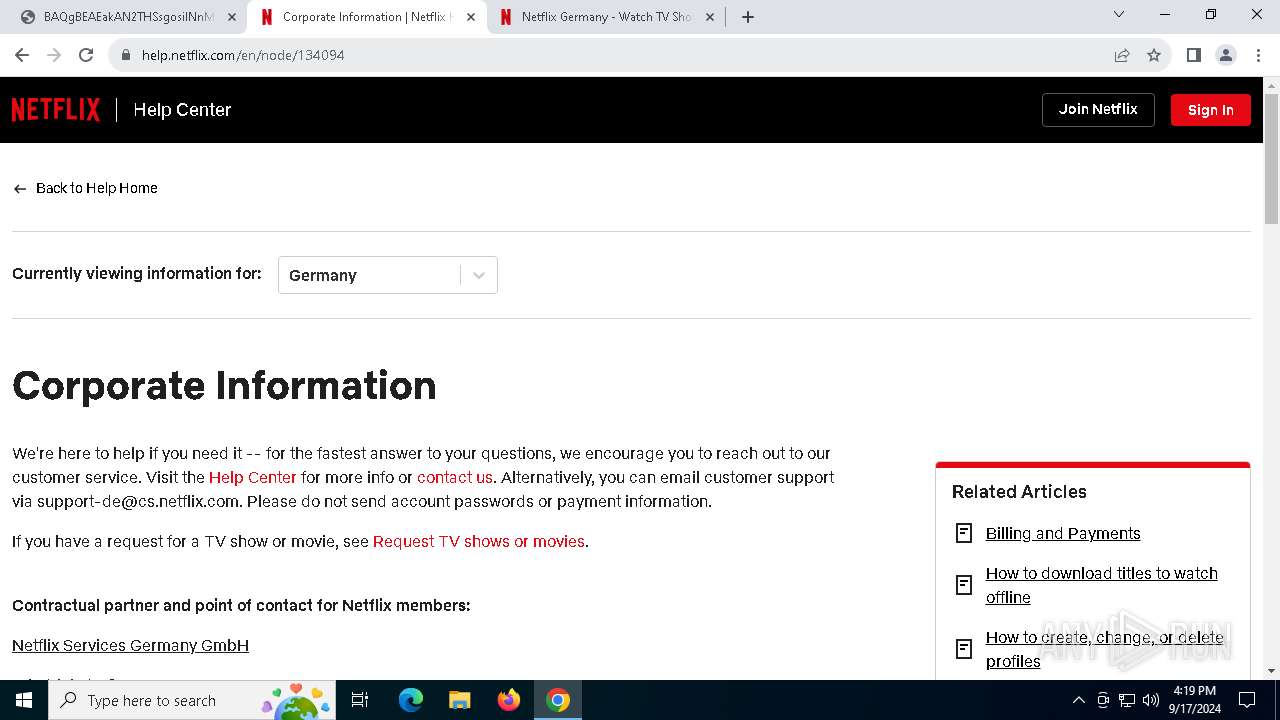Open Chrome side panel

(x=1194, y=55)
